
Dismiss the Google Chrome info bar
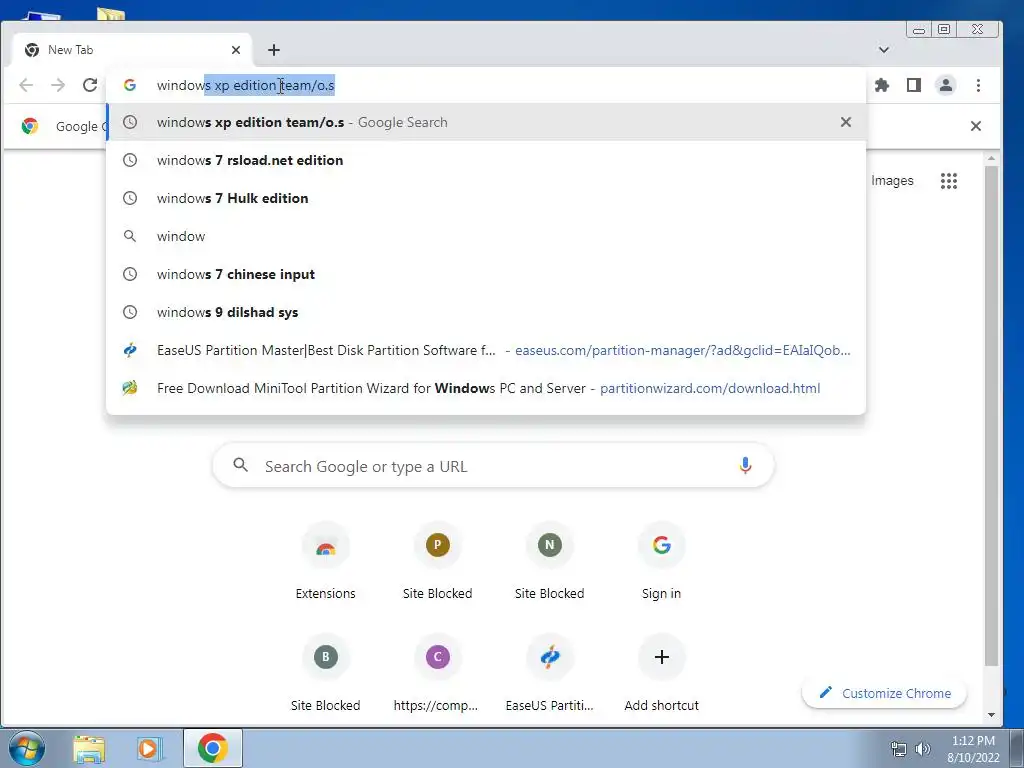(976, 126)
